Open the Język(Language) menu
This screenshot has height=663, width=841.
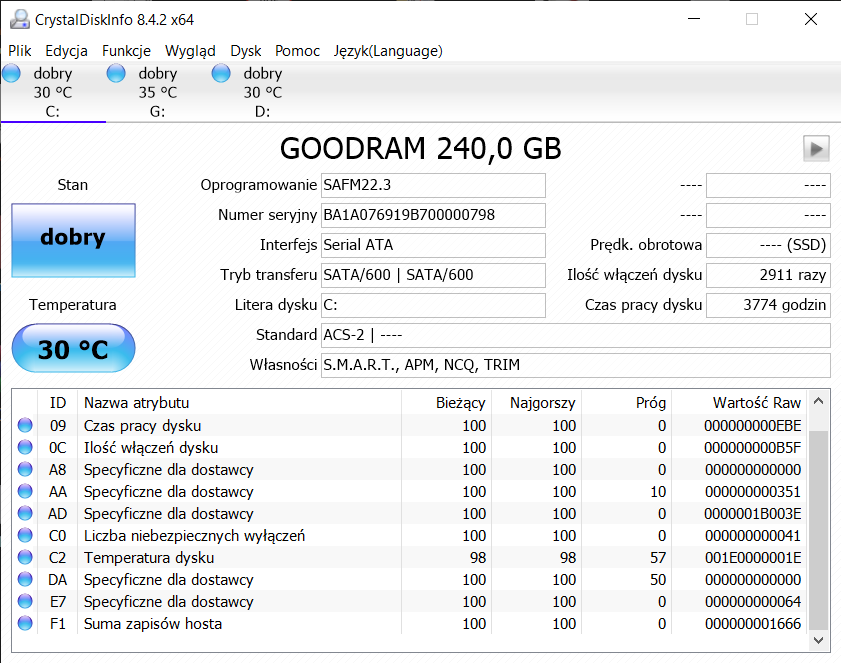pyautogui.click(x=388, y=51)
